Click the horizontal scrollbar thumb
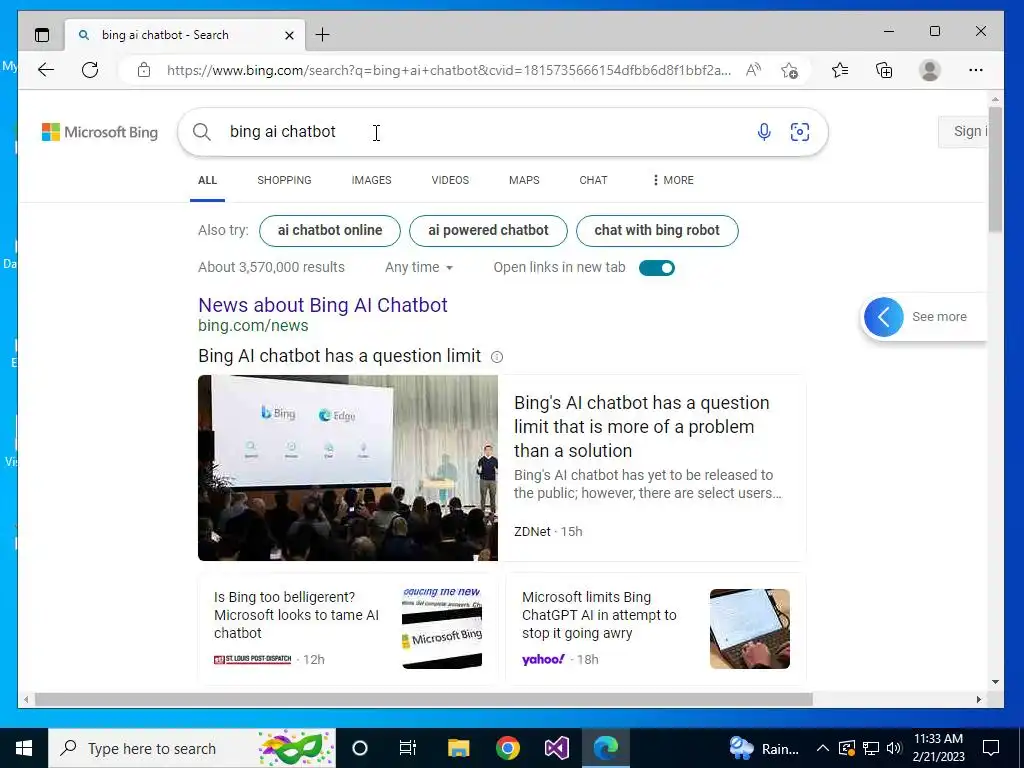The image size is (1024, 768). click(x=423, y=699)
